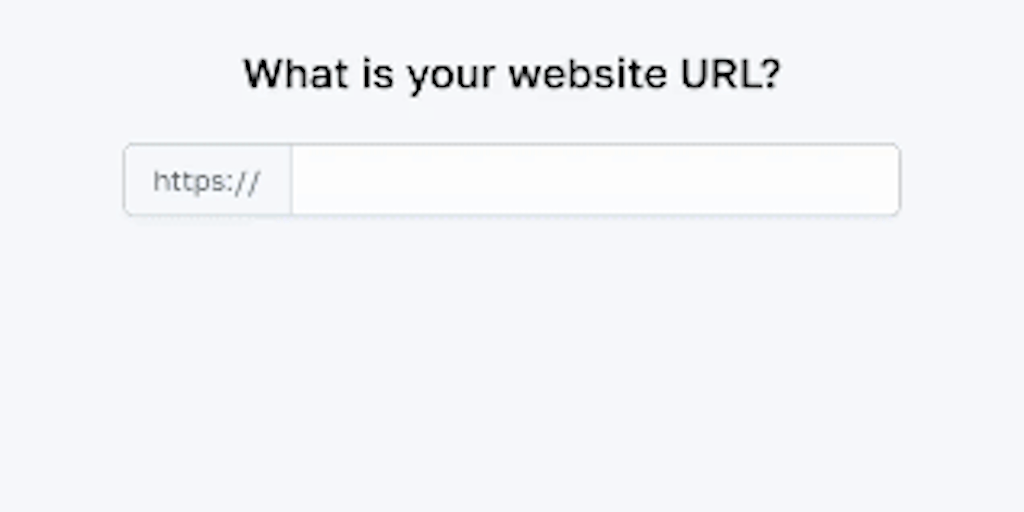
Task: Click the right end of the URL input
Action: (x=880, y=180)
